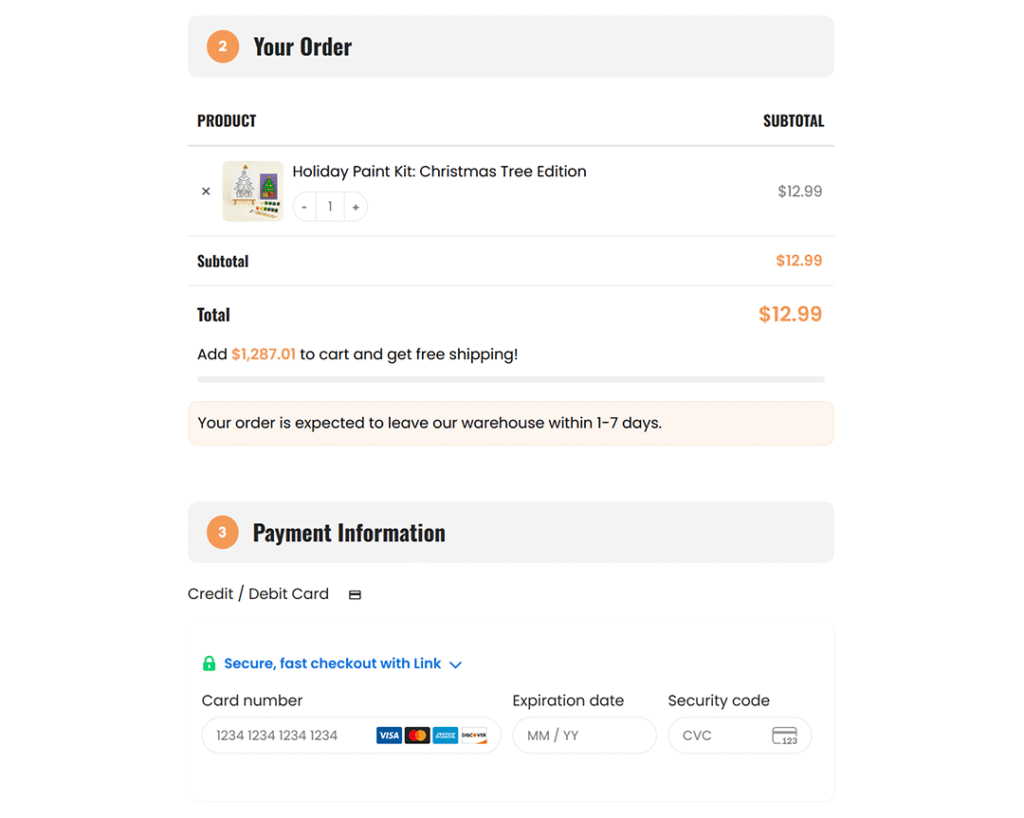The width and height of the screenshot is (1024, 818).
Task: Focus the Security code CVC field
Action: tap(722, 736)
